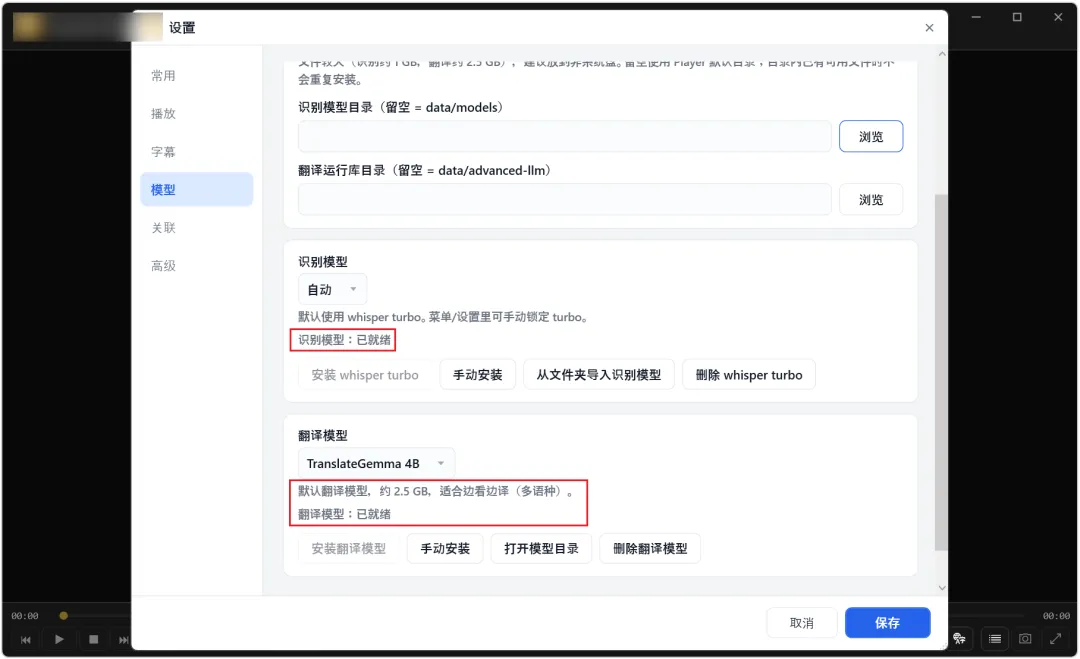Browse for the 识别模型目录 folder
The height and width of the screenshot is (659, 1080).
[x=871, y=136]
